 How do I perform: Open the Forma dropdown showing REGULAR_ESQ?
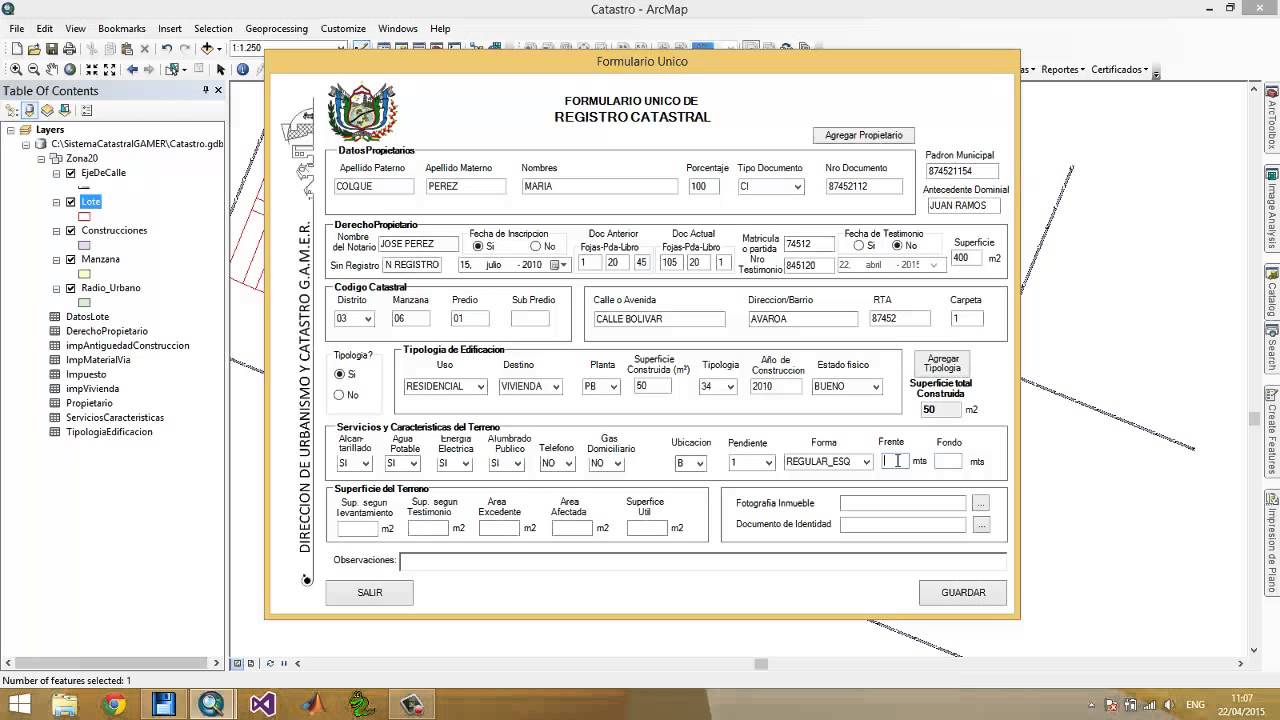point(865,462)
